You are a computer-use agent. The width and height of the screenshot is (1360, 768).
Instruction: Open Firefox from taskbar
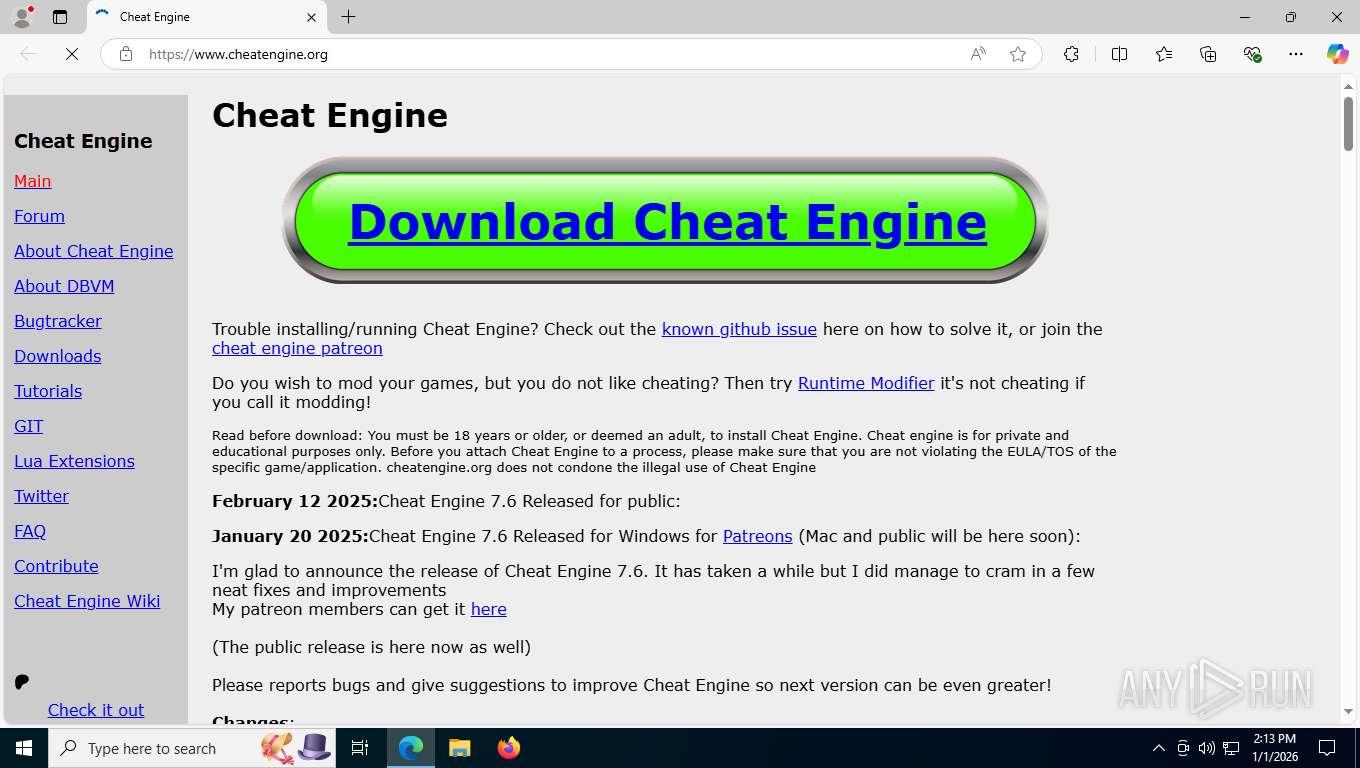click(508, 748)
